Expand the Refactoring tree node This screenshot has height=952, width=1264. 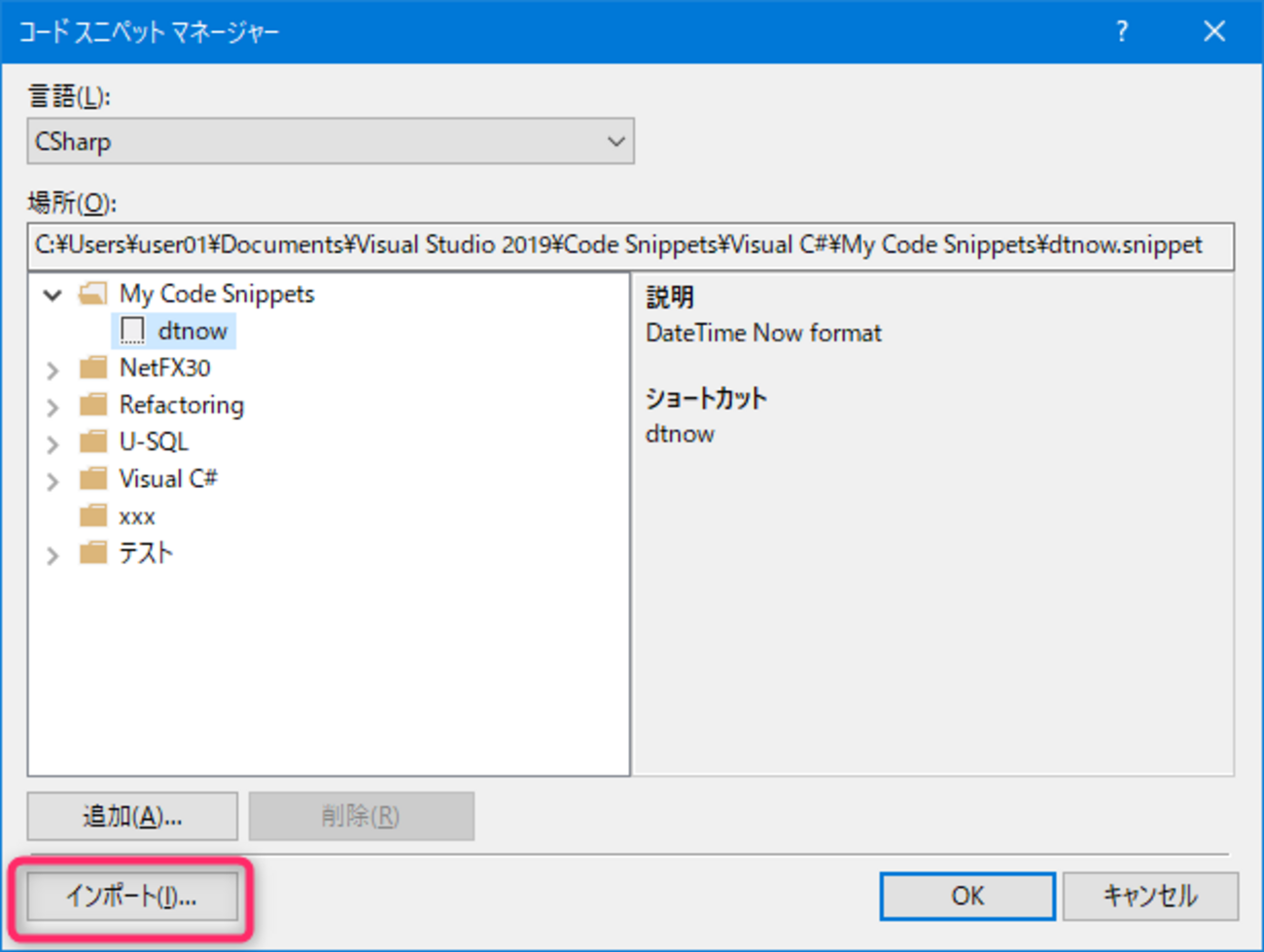(x=53, y=406)
